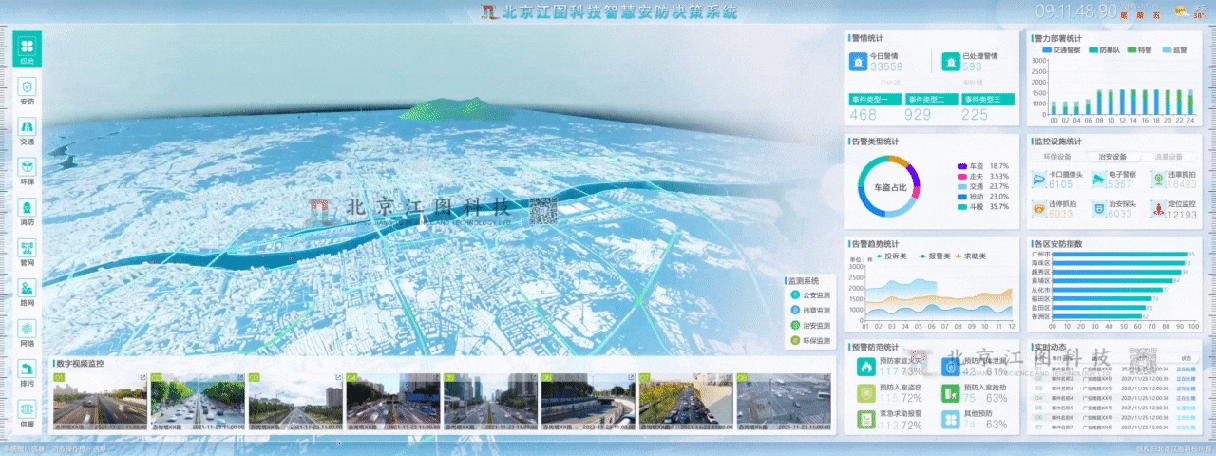Click the 今日警情 alarm icon
The height and width of the screenshot is (456, 1216).
tap(857, 62)
